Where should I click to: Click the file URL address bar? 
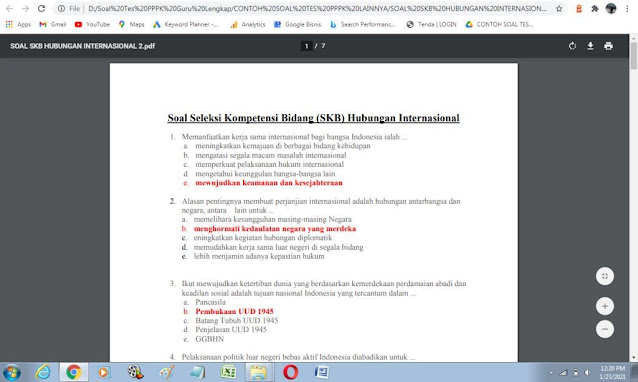[311, 9]
